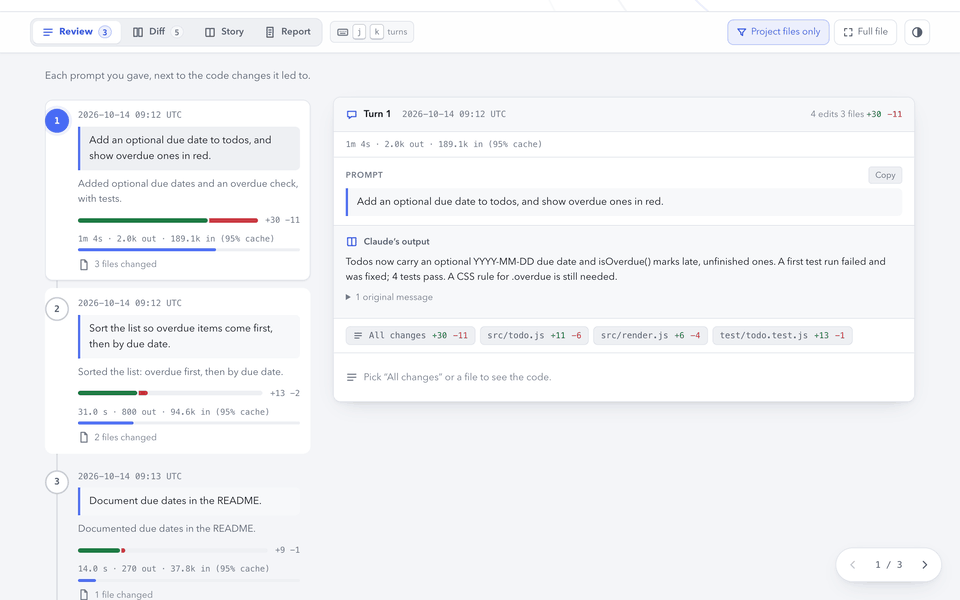This screenshot has height=600, width=960.
Task: Open the 'Sort the list so overdue' prompt card
Action: [189, 336]
